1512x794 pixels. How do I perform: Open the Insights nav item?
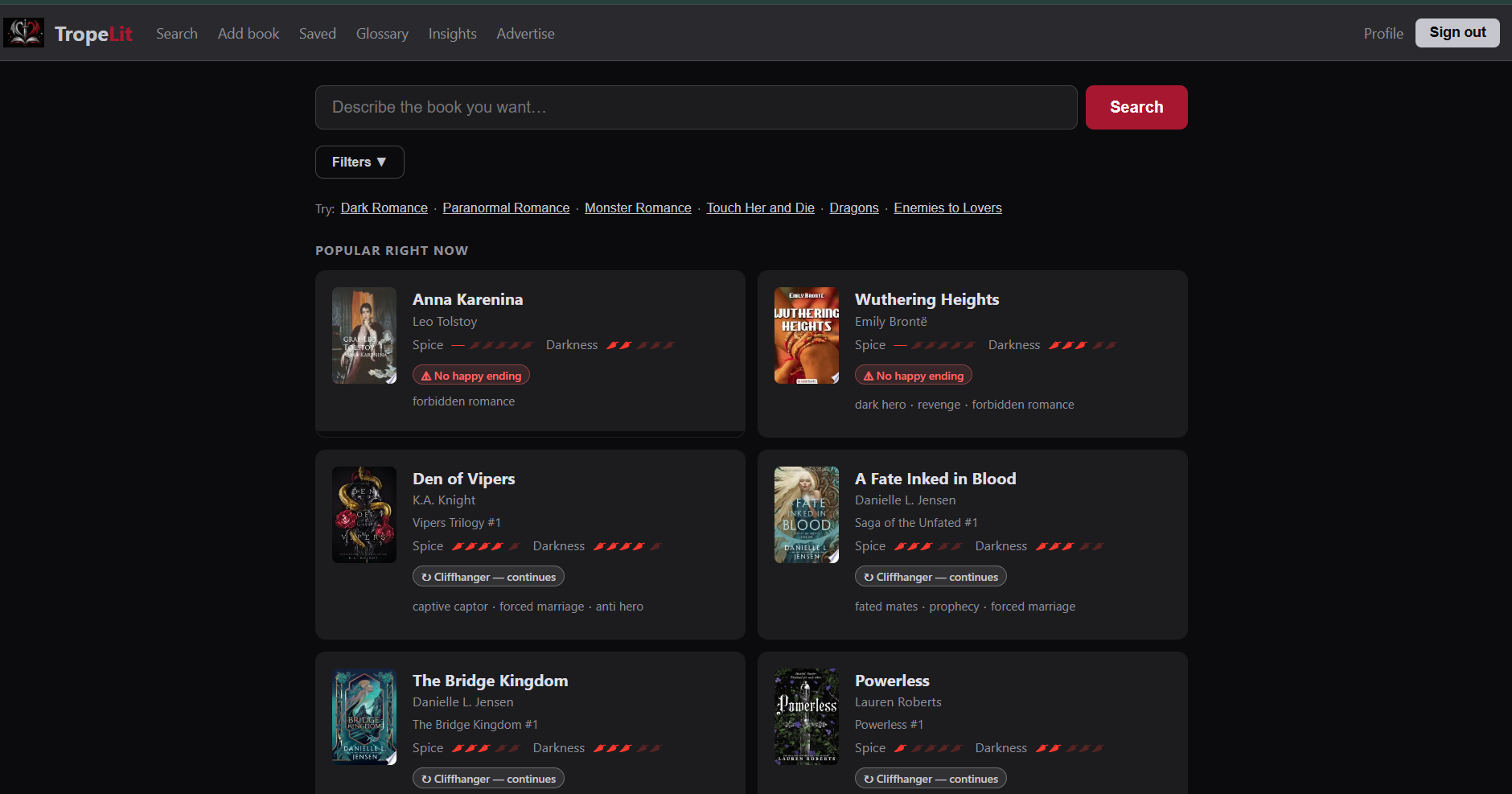coord(453,34)
